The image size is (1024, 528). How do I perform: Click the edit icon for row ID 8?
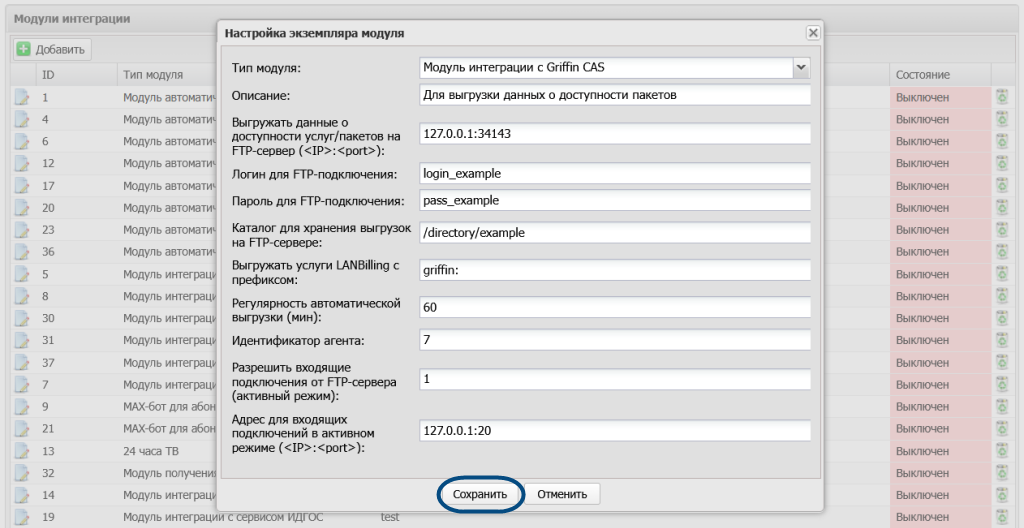[22, 296]
